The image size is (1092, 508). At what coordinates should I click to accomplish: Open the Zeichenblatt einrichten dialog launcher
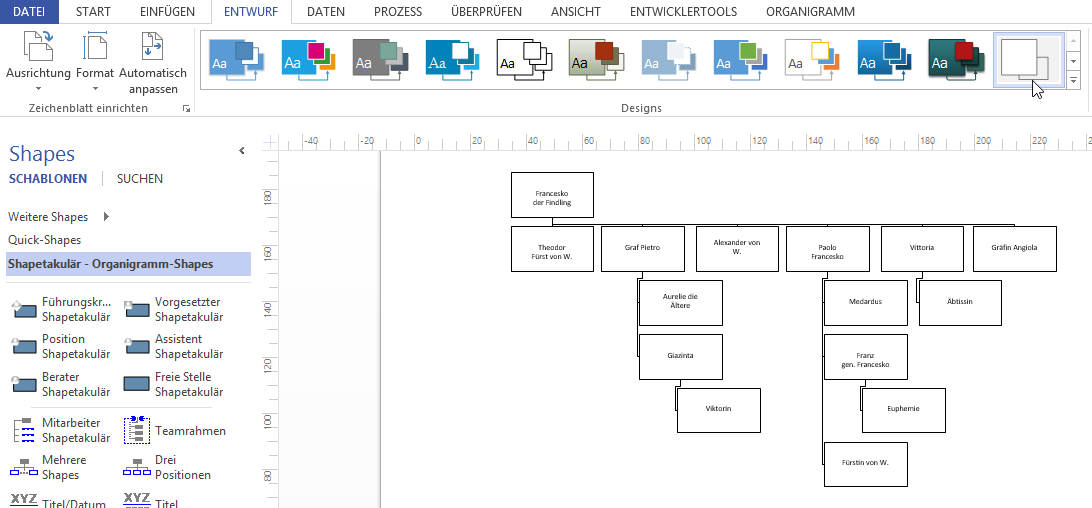click(x=186, y=108)
